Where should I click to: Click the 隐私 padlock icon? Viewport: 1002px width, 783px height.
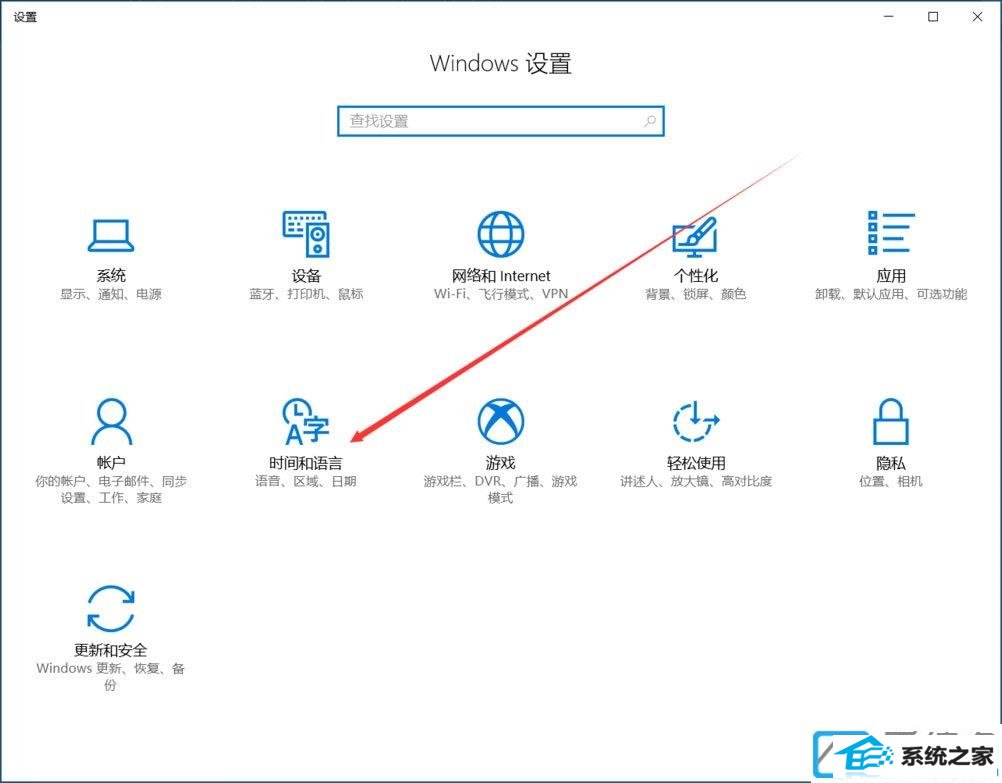890,421
